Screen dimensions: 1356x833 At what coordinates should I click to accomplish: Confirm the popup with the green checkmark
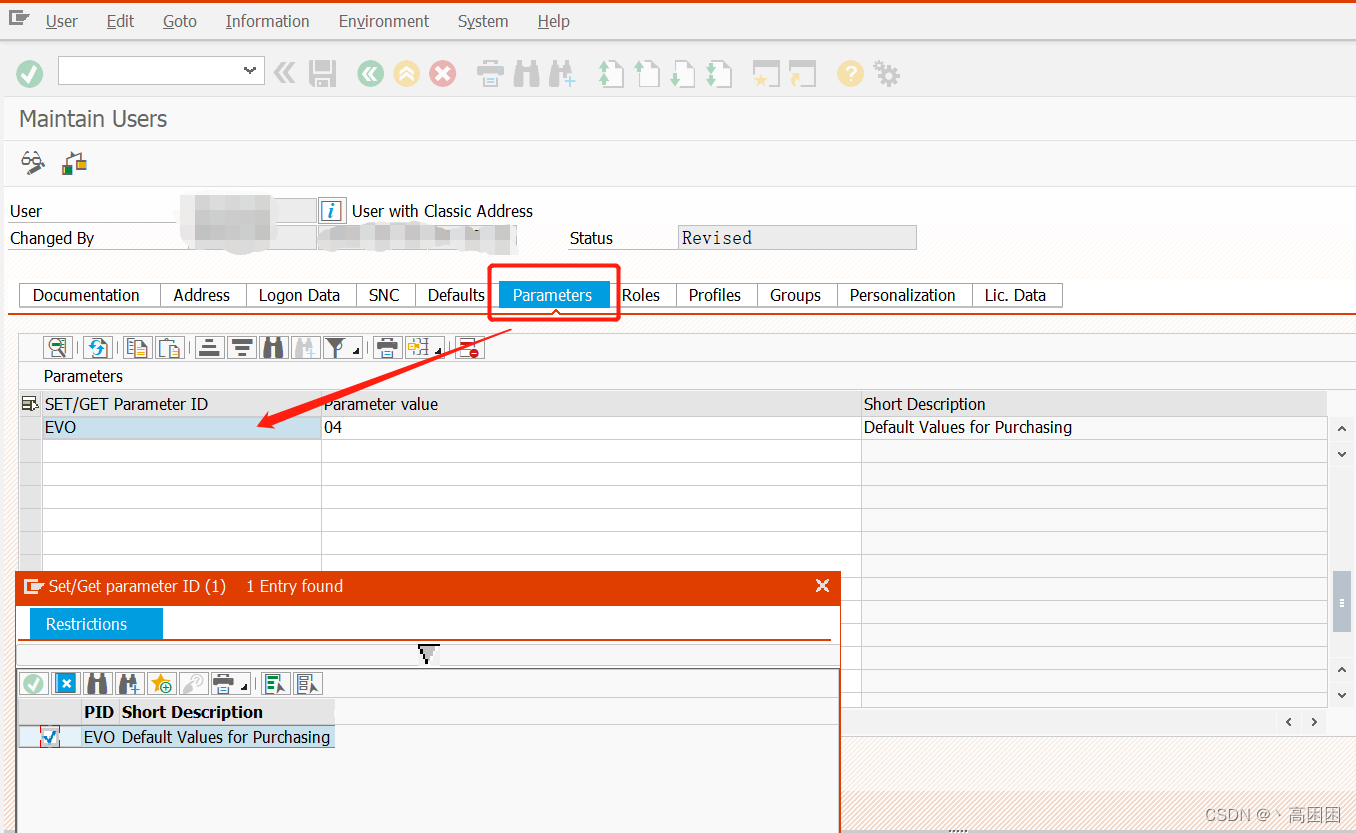pos(34,683)
